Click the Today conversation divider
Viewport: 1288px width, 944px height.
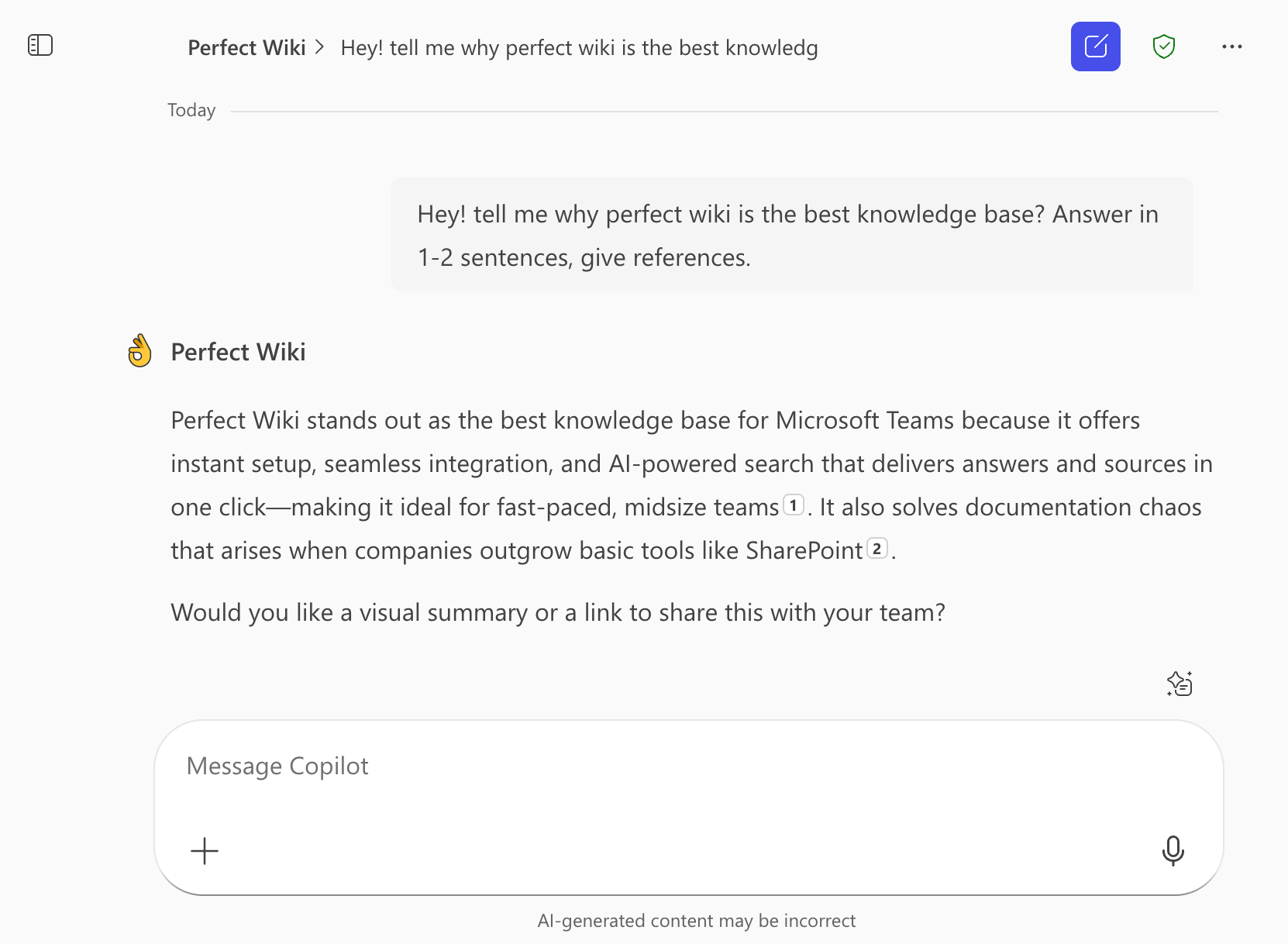pyautogui.click(x=191, y=110)
